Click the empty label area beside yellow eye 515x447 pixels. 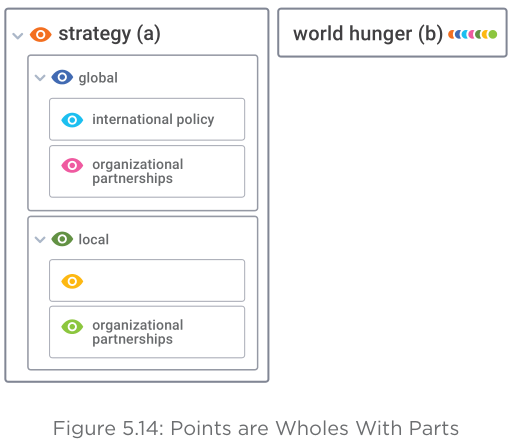pos(163,281)
